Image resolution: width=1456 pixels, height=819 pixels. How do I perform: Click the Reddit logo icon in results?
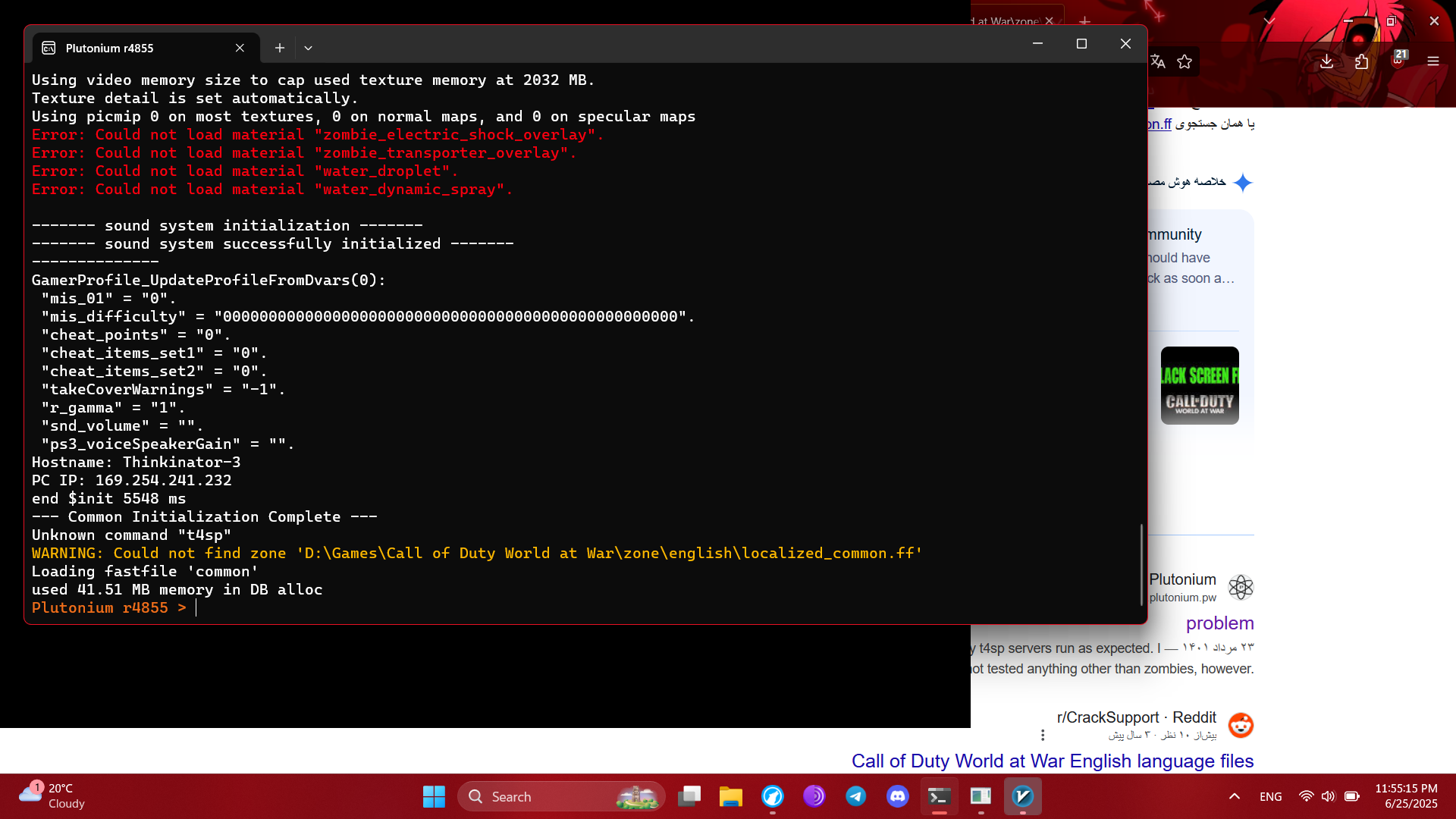pyautogui.click(x=1241, y=725)
